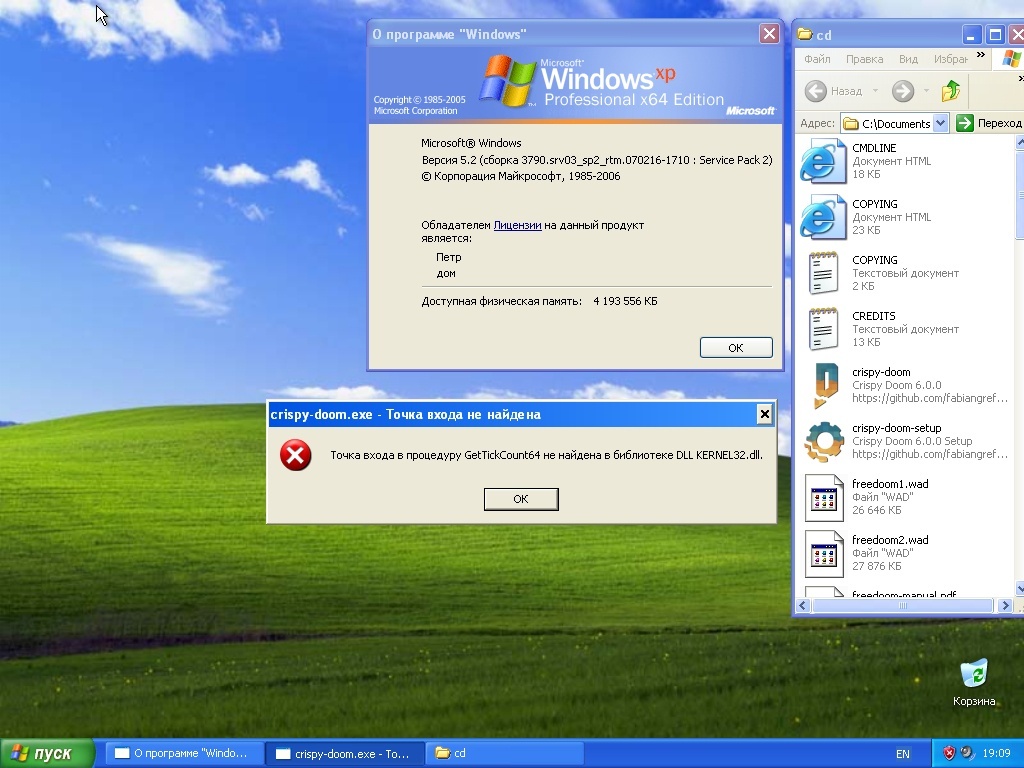Select the COPYING HTML document icon

(x=823, y=217)
